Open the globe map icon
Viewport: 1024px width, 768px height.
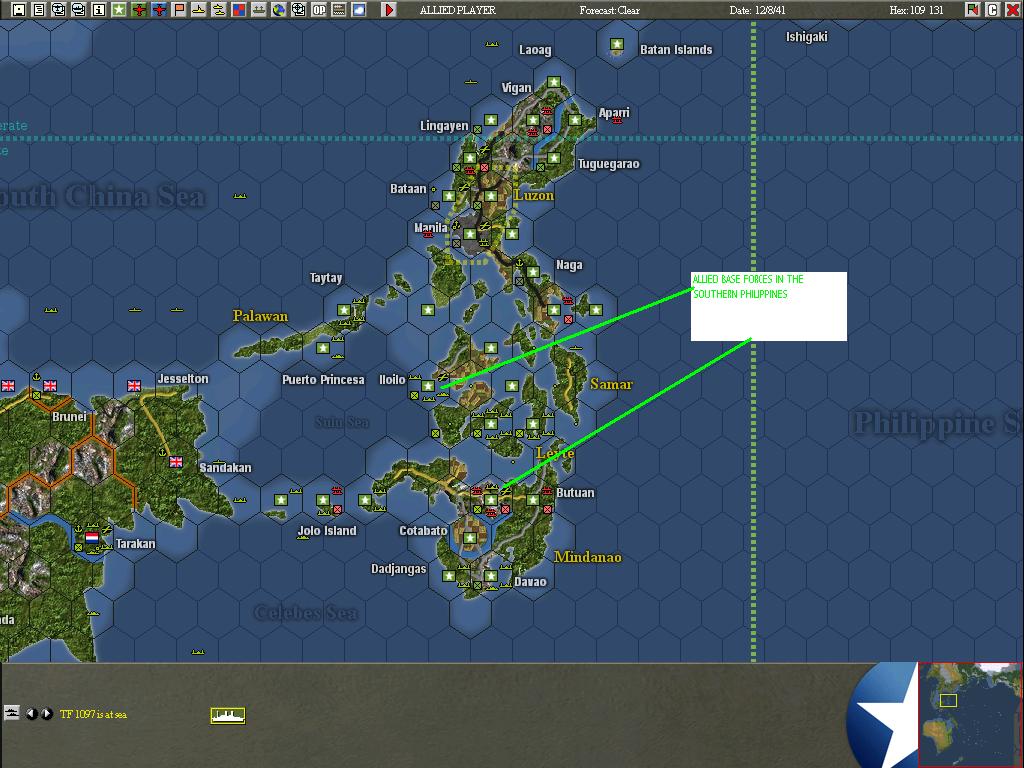(279, 10)
